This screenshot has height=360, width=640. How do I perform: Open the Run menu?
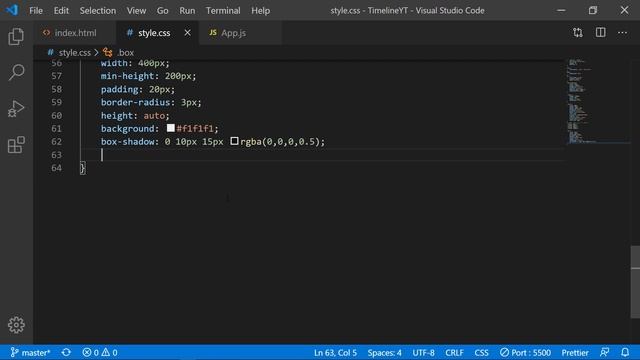point(187,11)
